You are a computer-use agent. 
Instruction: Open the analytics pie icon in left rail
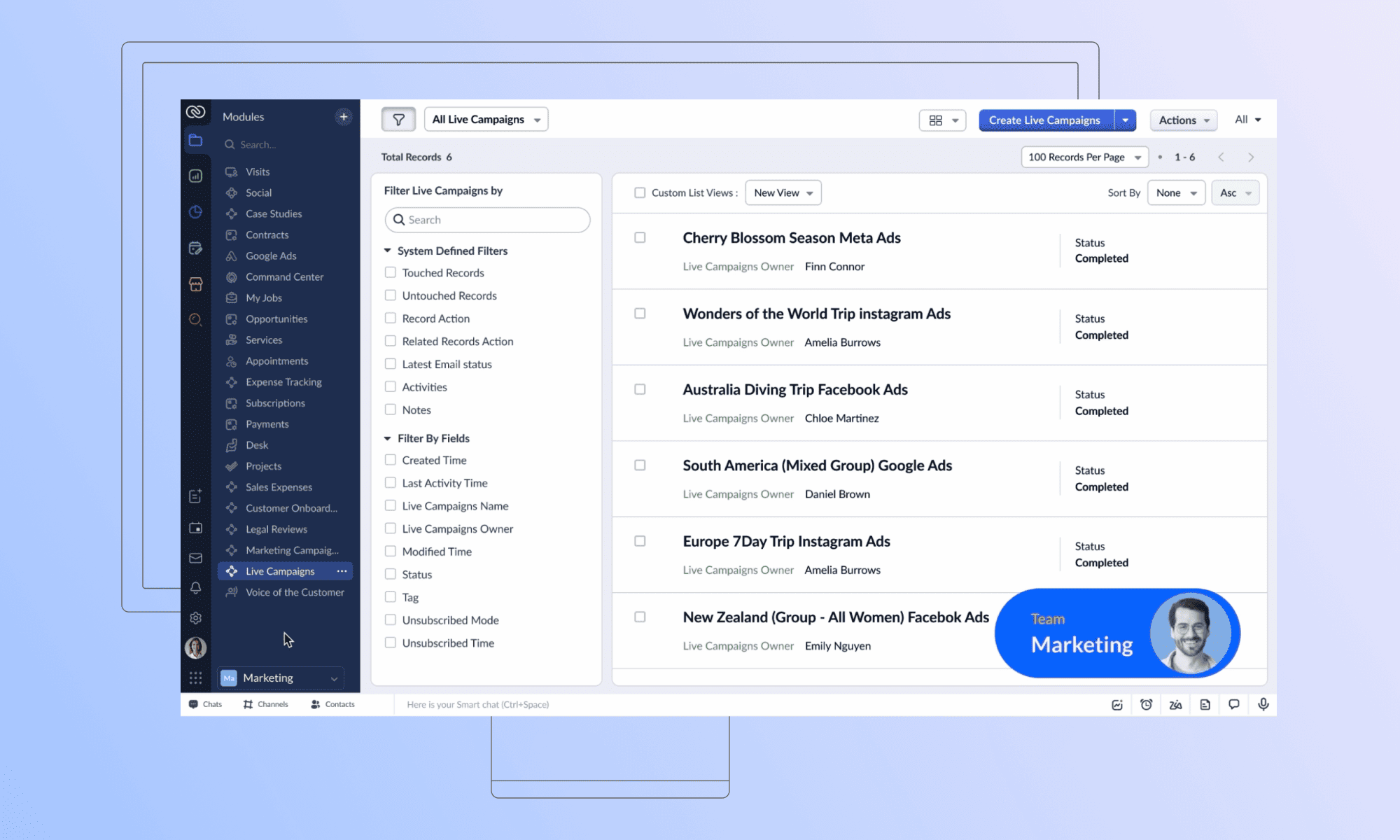coord(196,212)
